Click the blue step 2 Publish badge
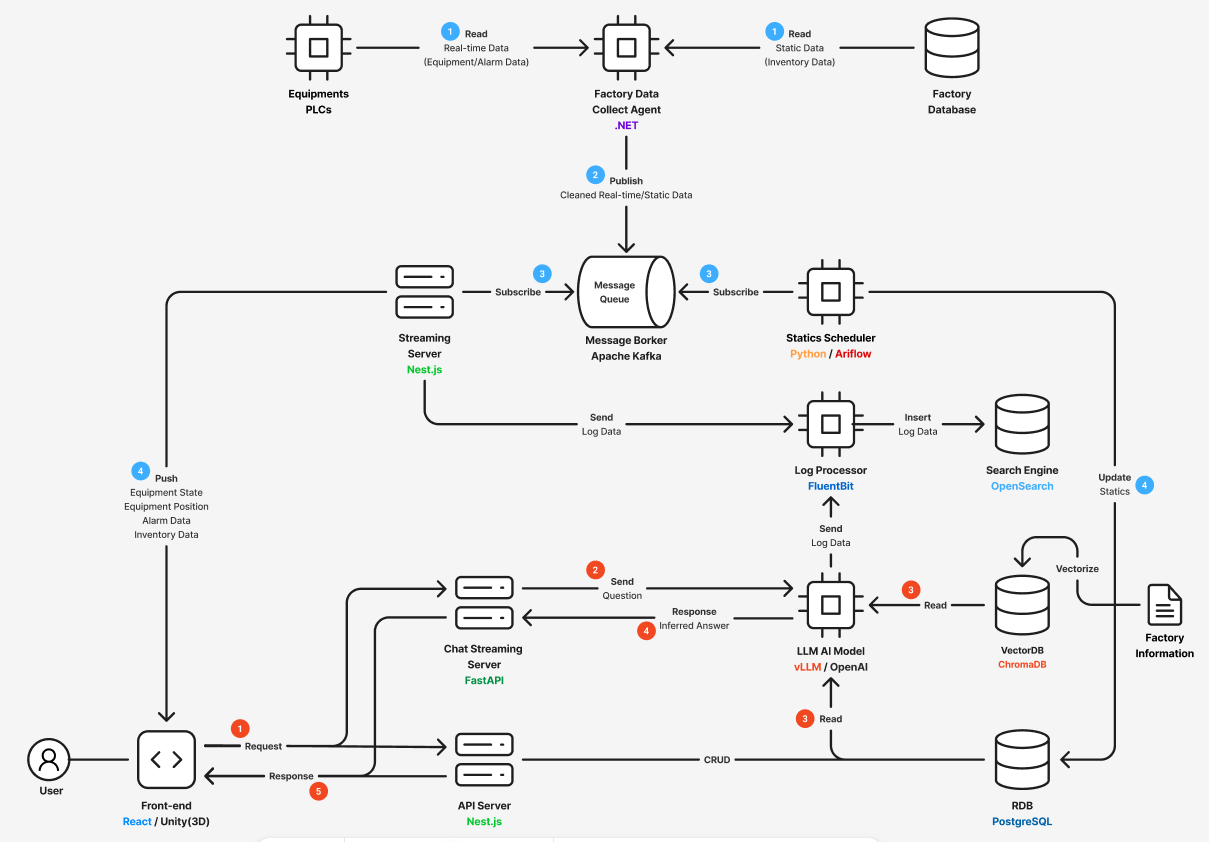The image size is (1209, 842). click(x=596, y=174)
